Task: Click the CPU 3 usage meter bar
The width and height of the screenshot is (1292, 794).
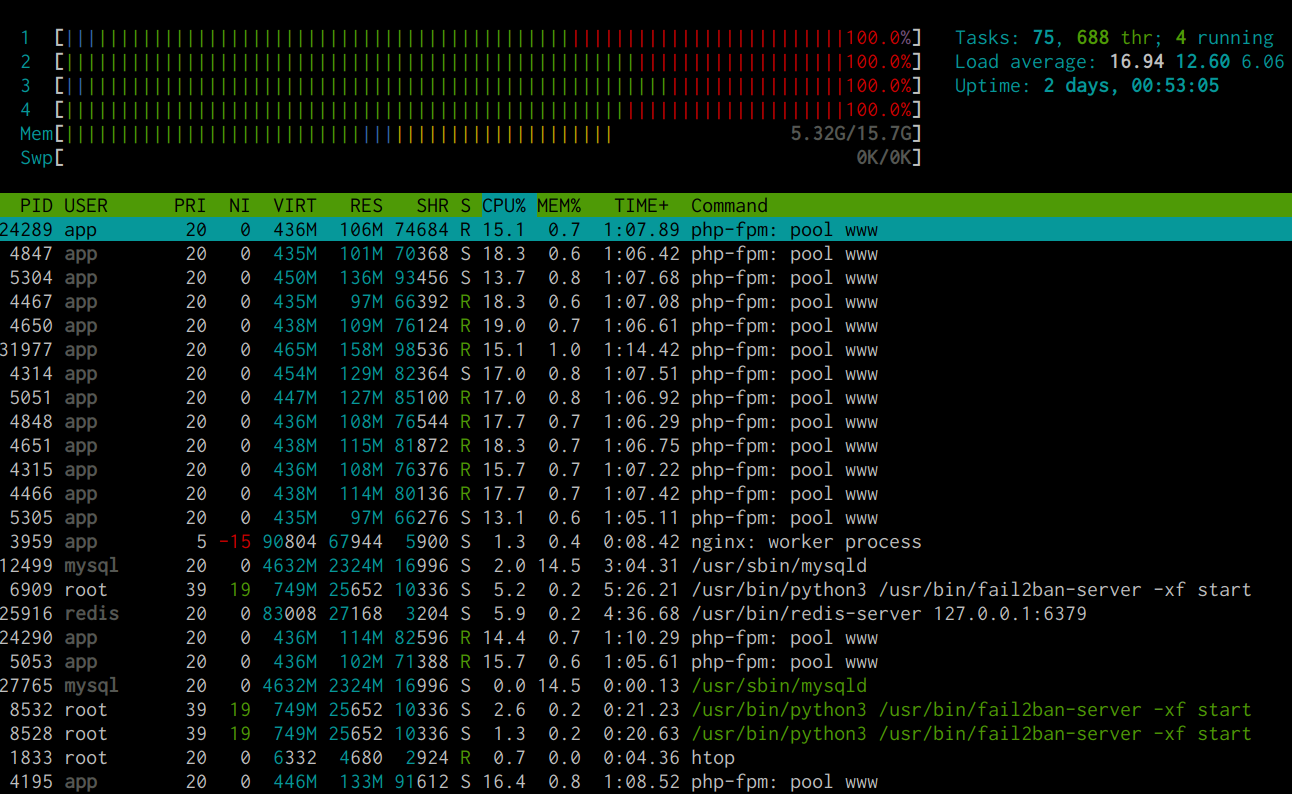Action: pos(488,86)
